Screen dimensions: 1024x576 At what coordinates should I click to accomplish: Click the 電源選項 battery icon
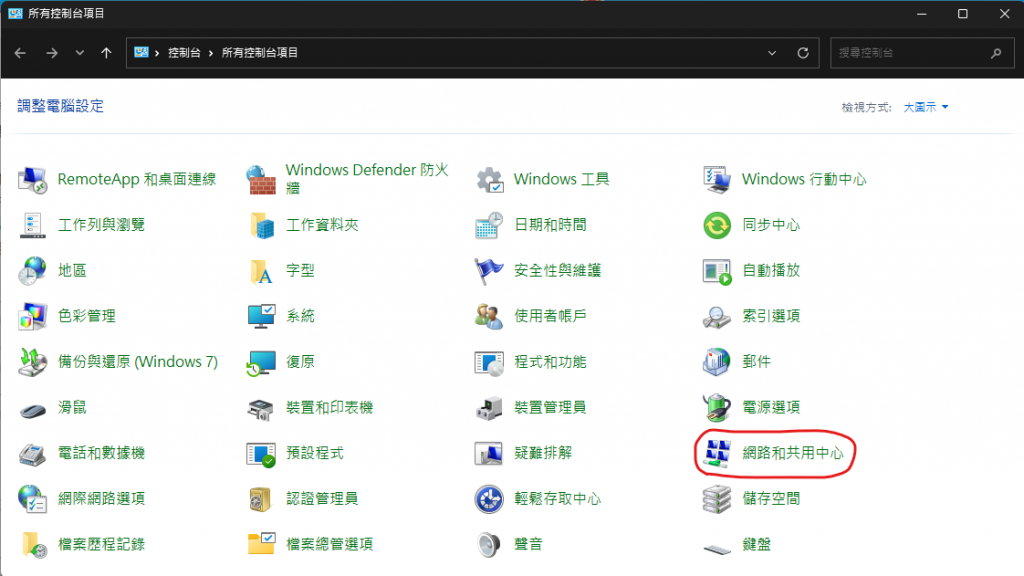717,408
